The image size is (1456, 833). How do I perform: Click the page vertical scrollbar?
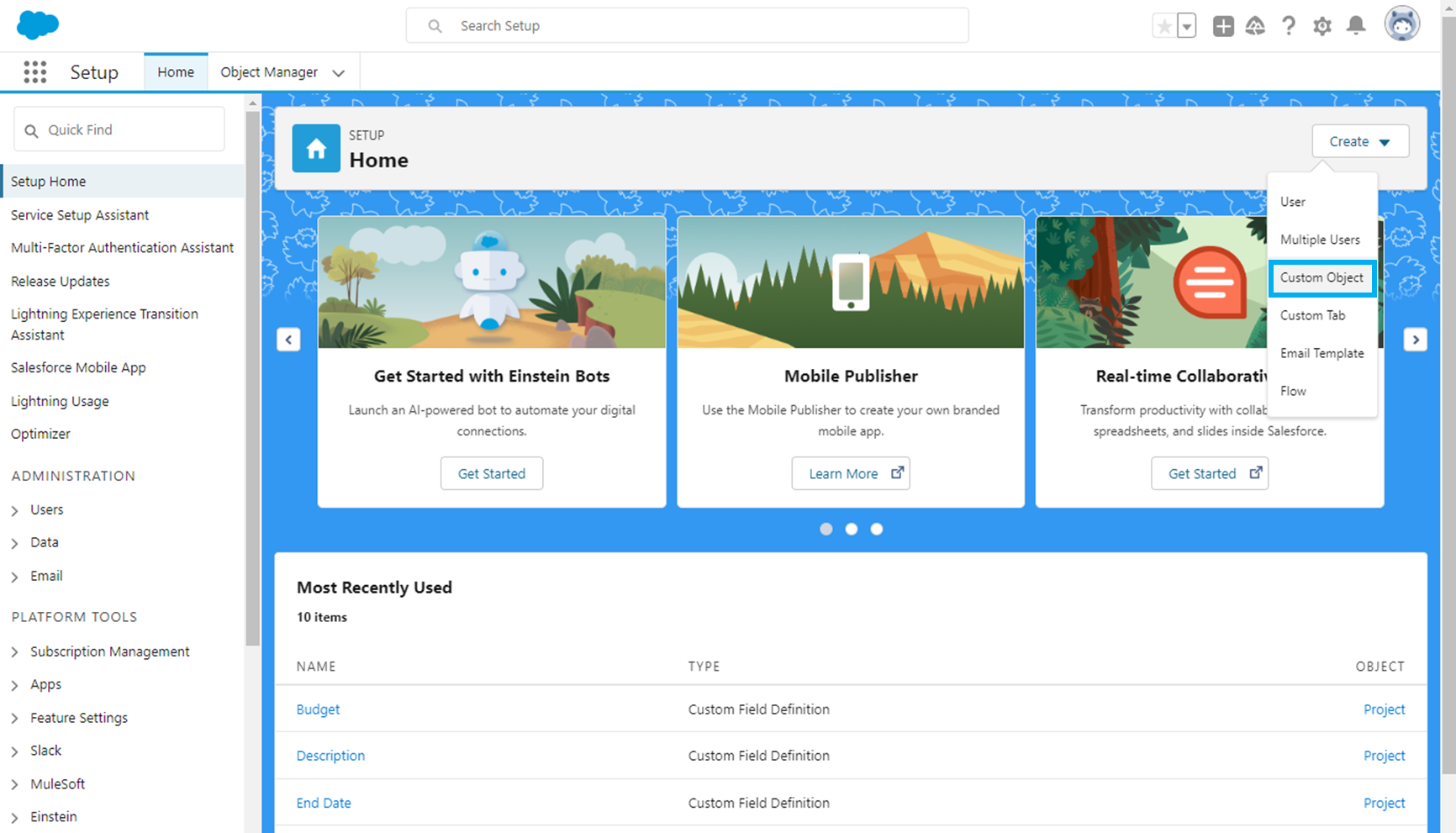coord(1448,395)
